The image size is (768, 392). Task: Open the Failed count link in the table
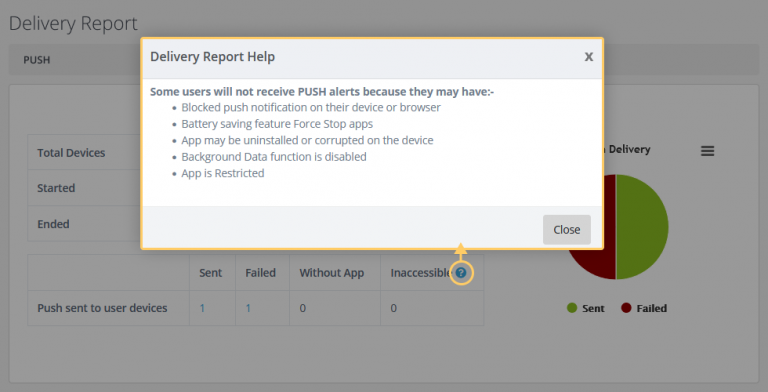[248, 308]
